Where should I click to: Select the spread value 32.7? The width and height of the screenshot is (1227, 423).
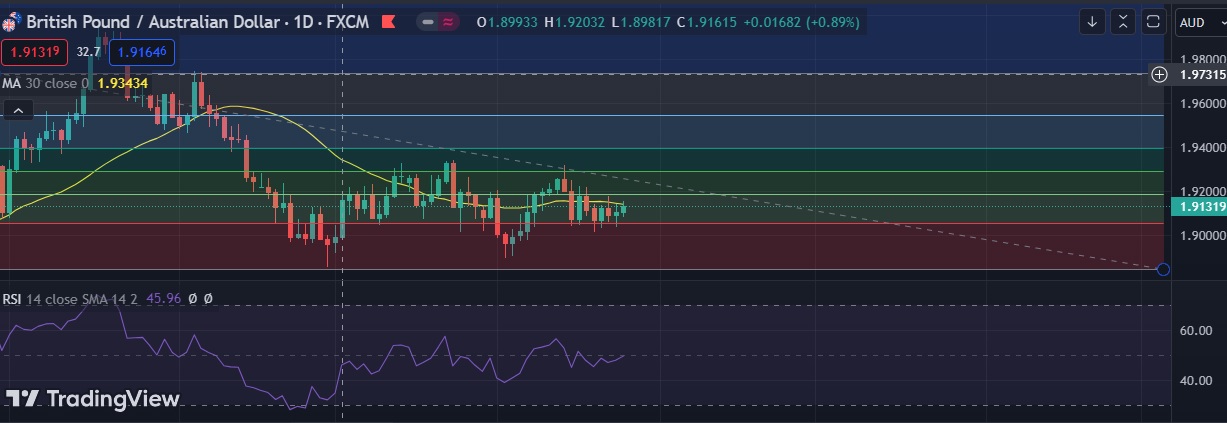pyautogui.click(x=88, y=52)
